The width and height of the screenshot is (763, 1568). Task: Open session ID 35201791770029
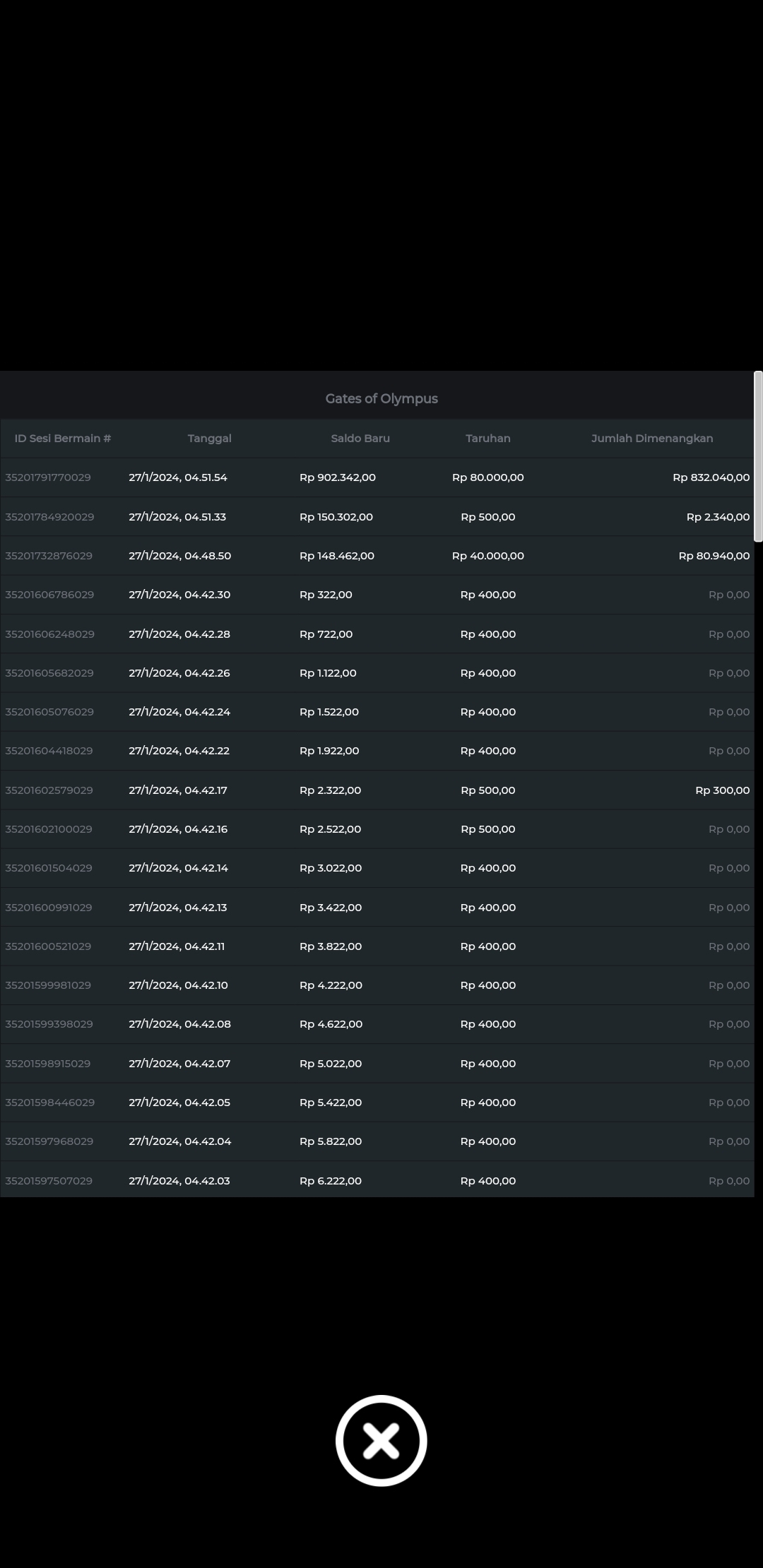click(48, 477)
